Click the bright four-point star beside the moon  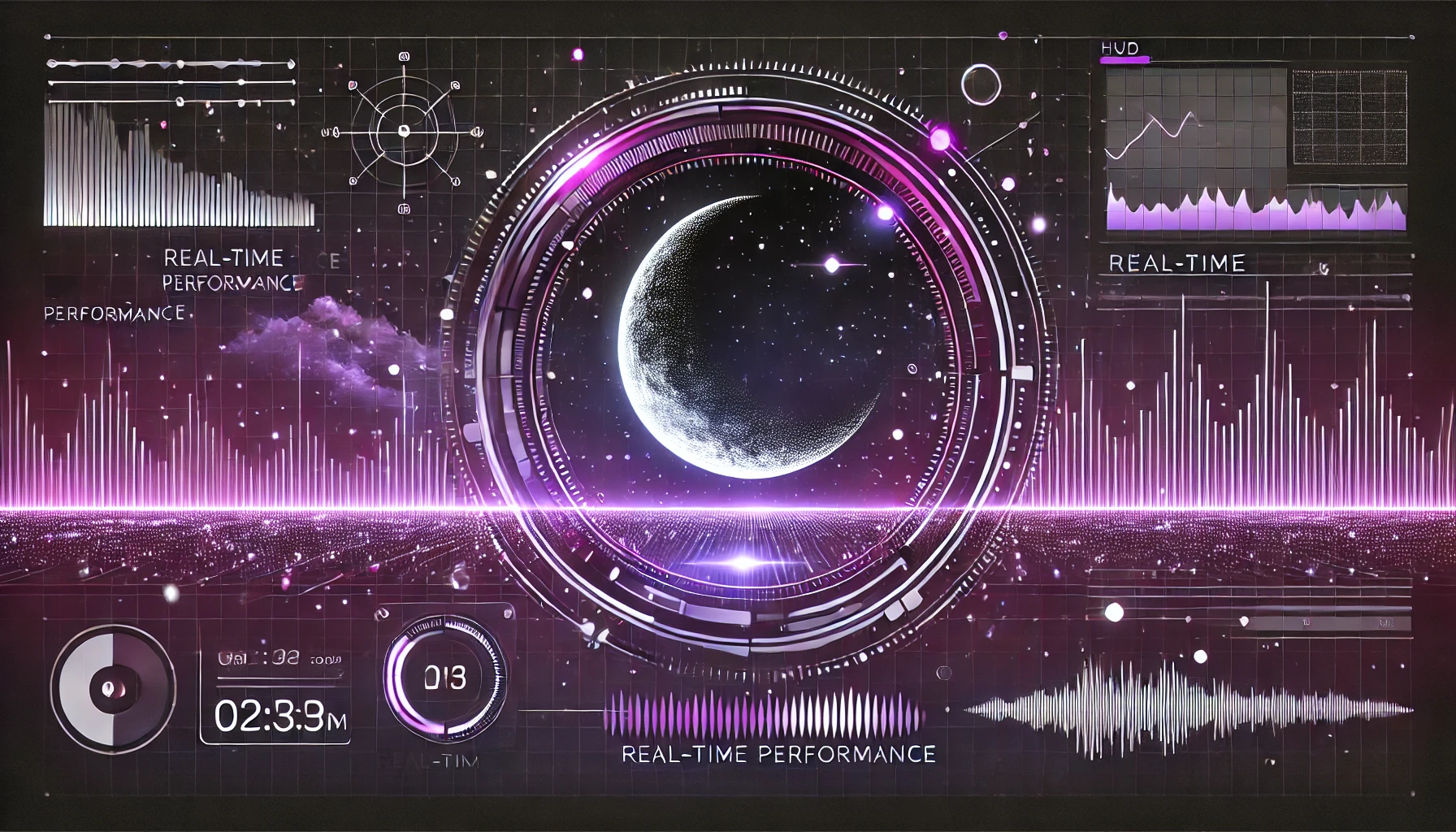click(831, 265)
